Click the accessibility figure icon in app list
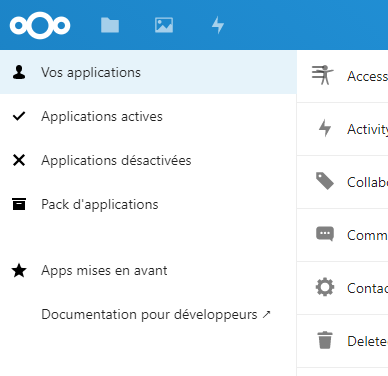Screen dimensions: 388x376 tap(322, 75)
